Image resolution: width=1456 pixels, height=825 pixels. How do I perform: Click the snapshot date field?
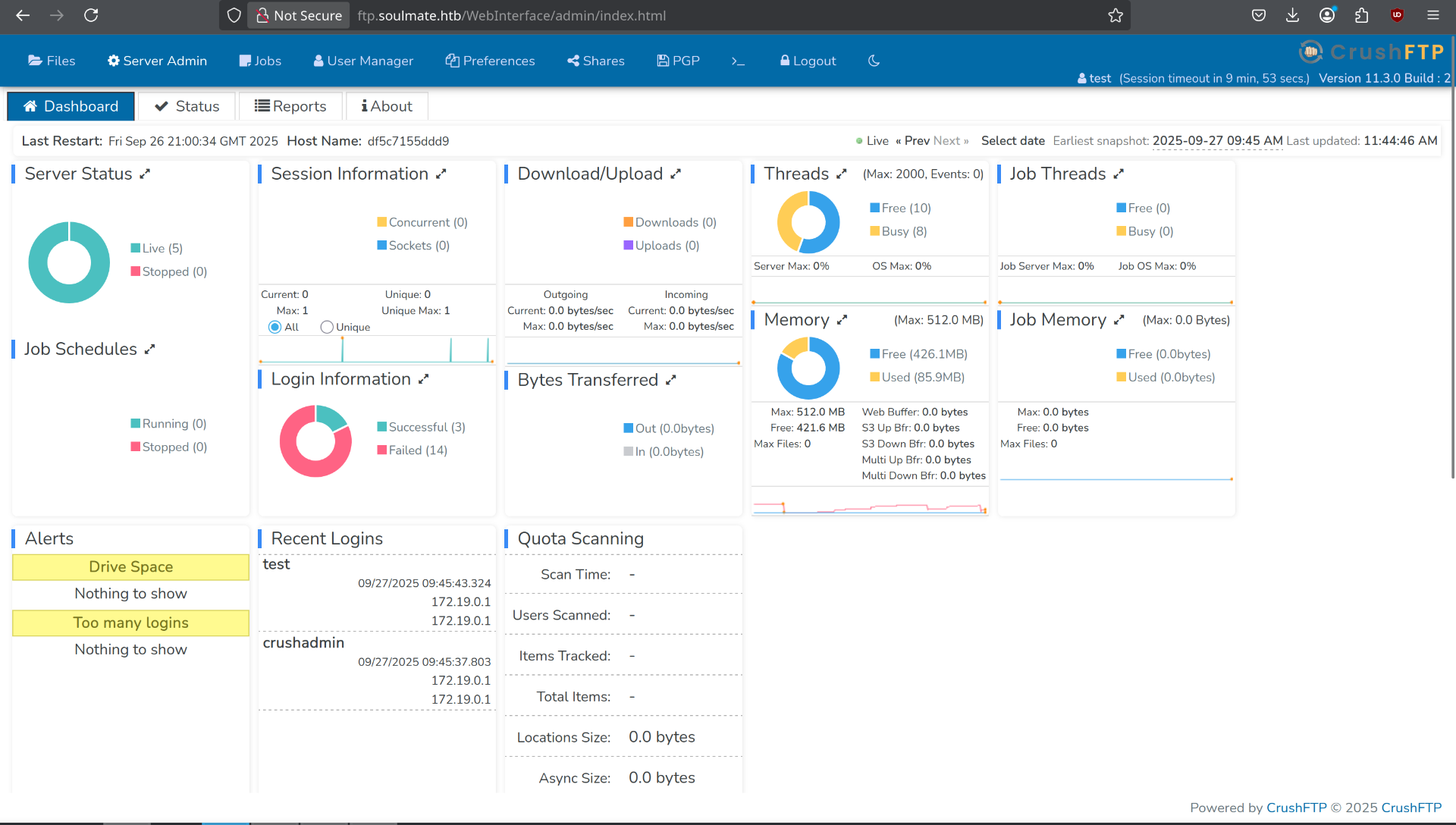(1216, 141)
